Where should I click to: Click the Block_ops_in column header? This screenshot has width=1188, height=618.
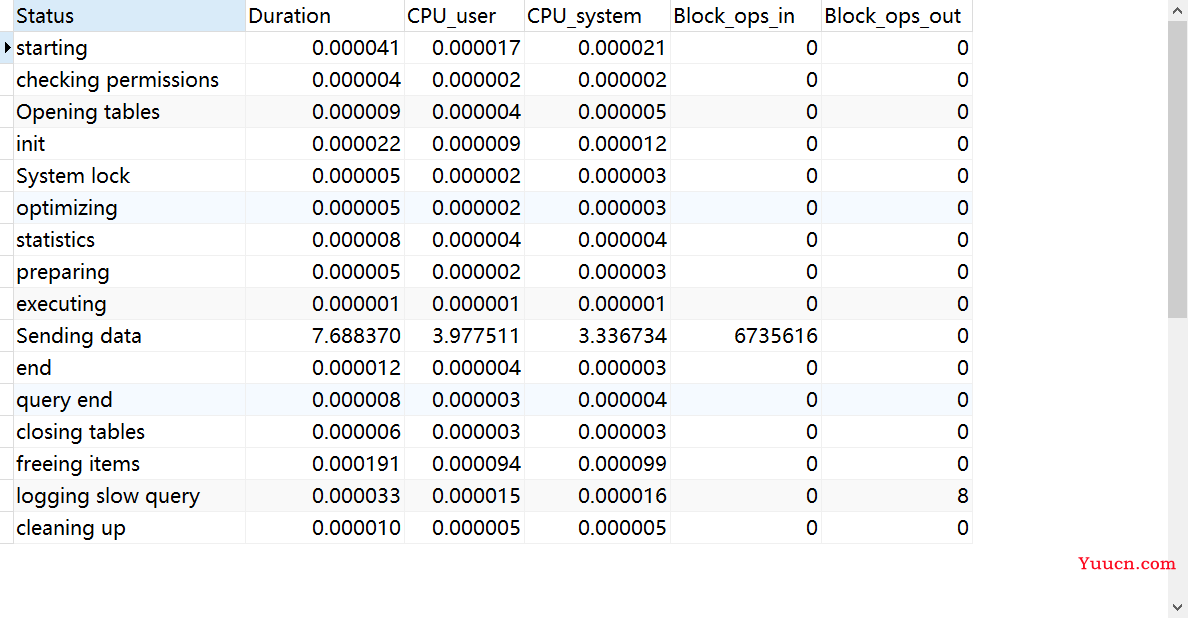click(746, 16)
